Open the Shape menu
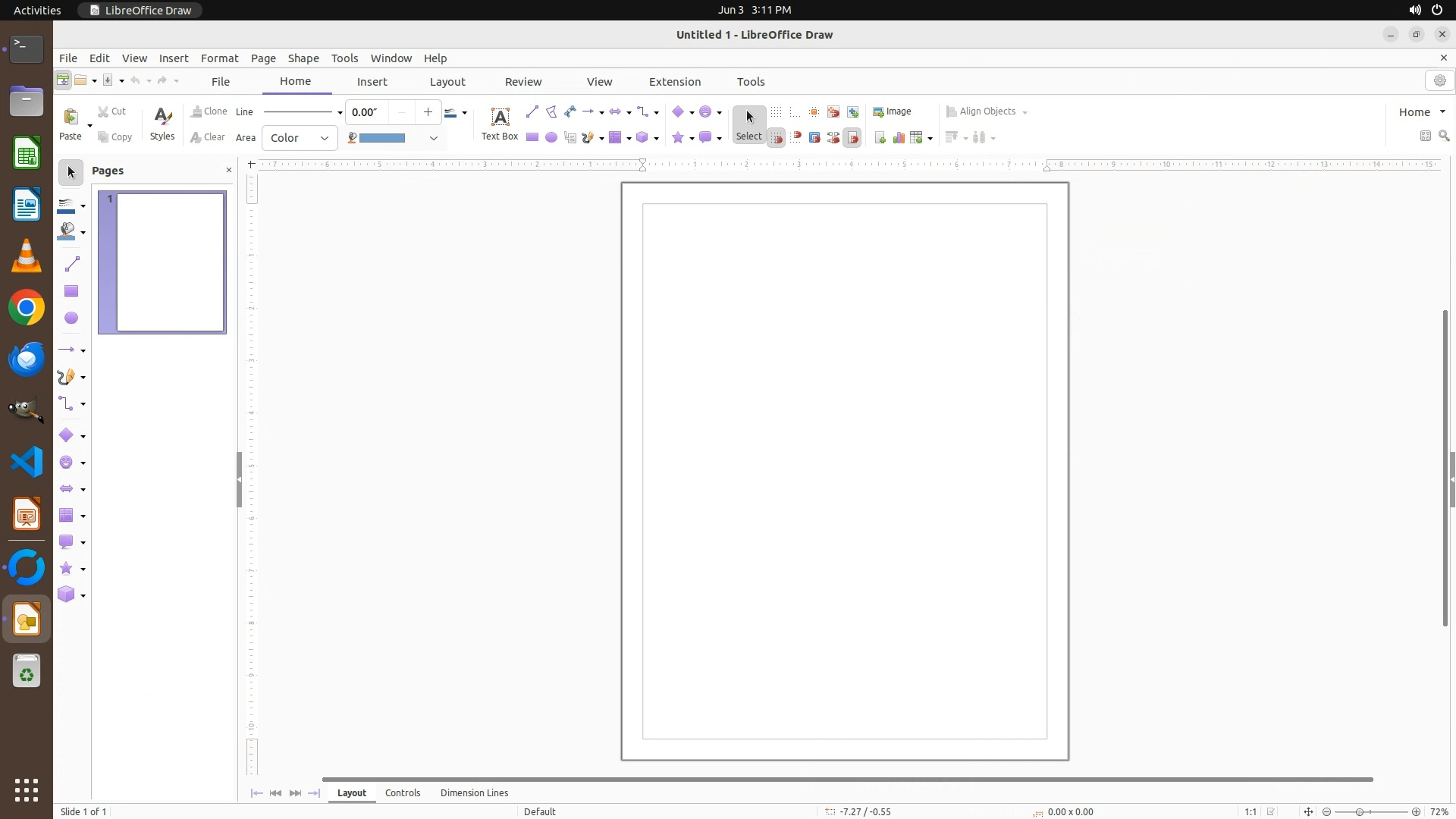The image size is (1456, 819). tap(303, 58)
